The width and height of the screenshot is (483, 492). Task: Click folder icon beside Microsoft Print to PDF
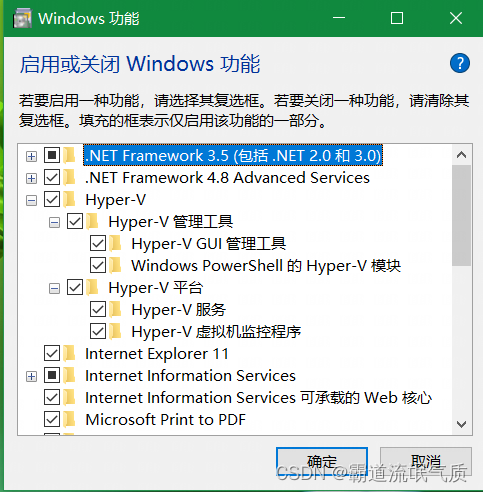pyautogui.click(x=70, y=419)
